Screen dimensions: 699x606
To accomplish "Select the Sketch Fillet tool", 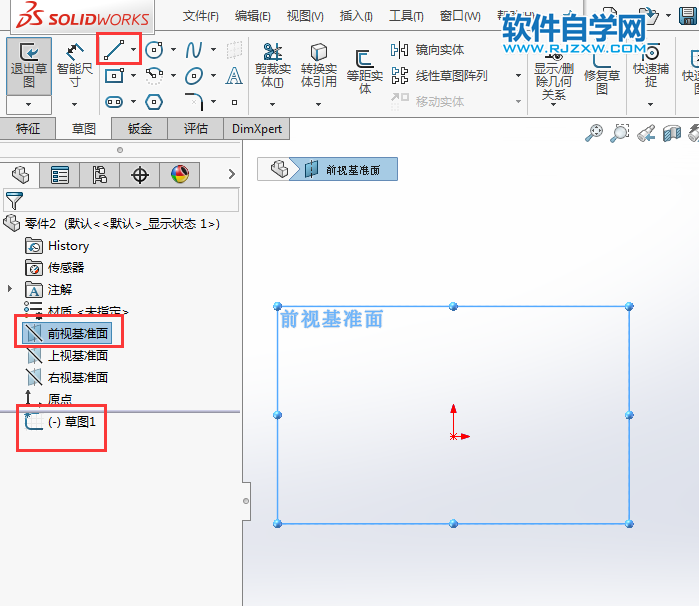I will 194,102.
